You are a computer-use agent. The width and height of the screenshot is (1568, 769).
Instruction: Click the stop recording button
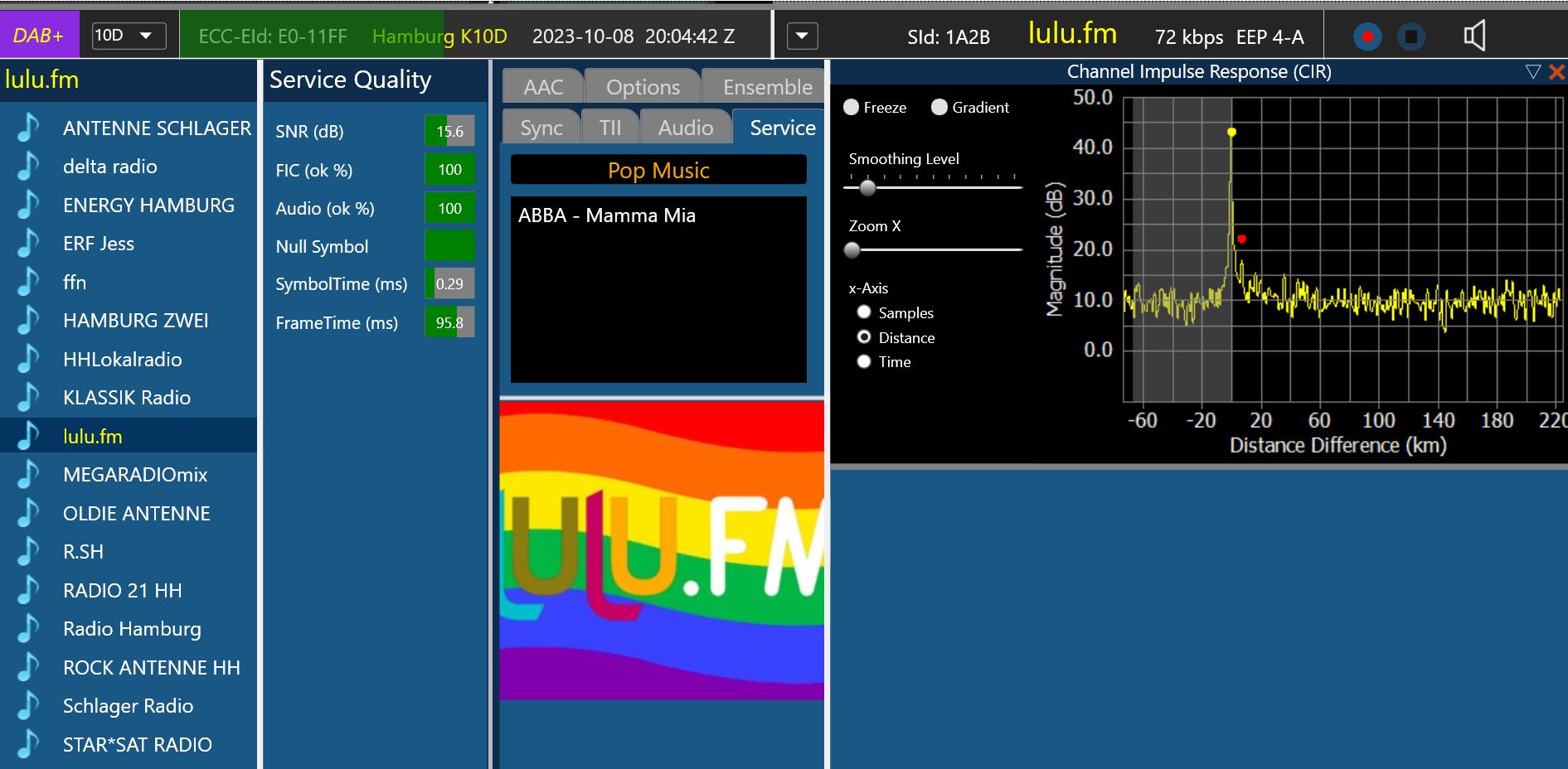(1410, 36)
